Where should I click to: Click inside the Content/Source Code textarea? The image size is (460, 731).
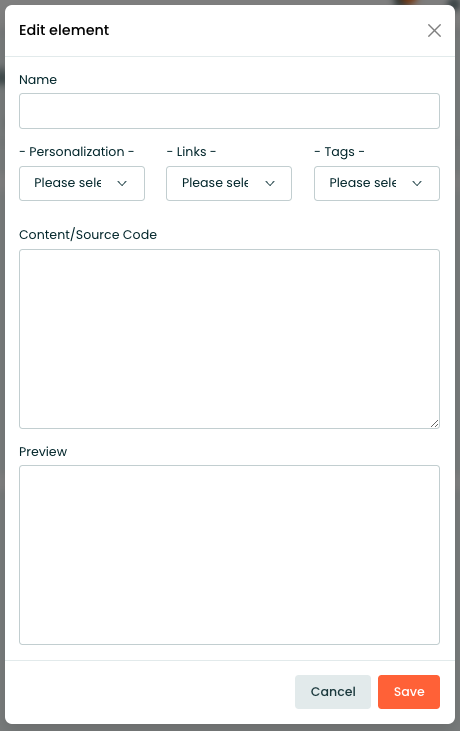[229, 339]
